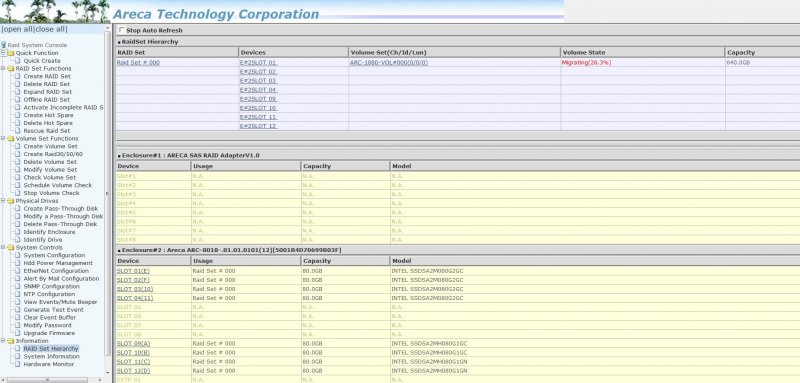Collapse the RAID Set Functions folder
Viewport: 800px width, 383px height.
tap(3, 68)
